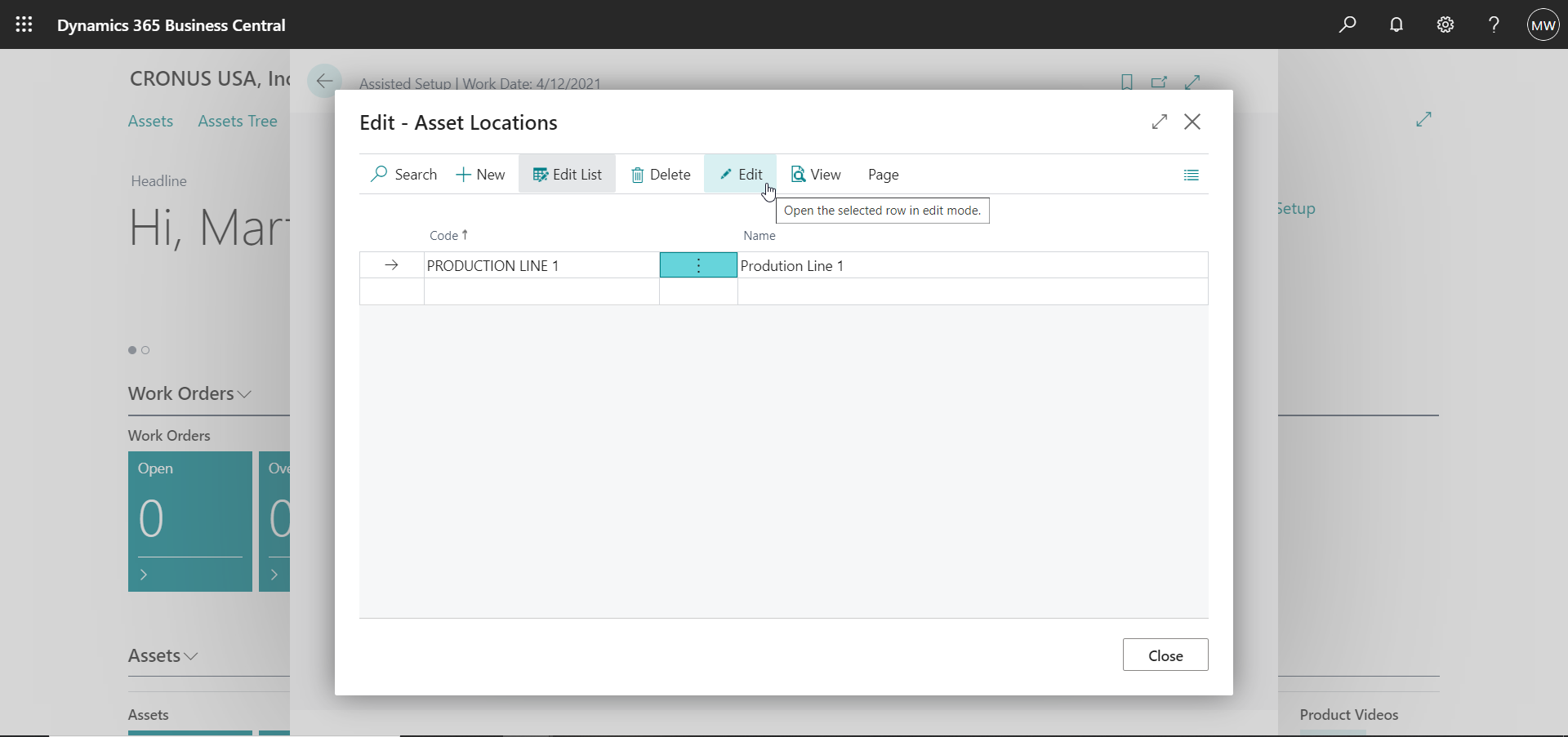This screenshot has height=737, width=1568.
Task: Select the first headline dot indicator
Action: (132, 350)
